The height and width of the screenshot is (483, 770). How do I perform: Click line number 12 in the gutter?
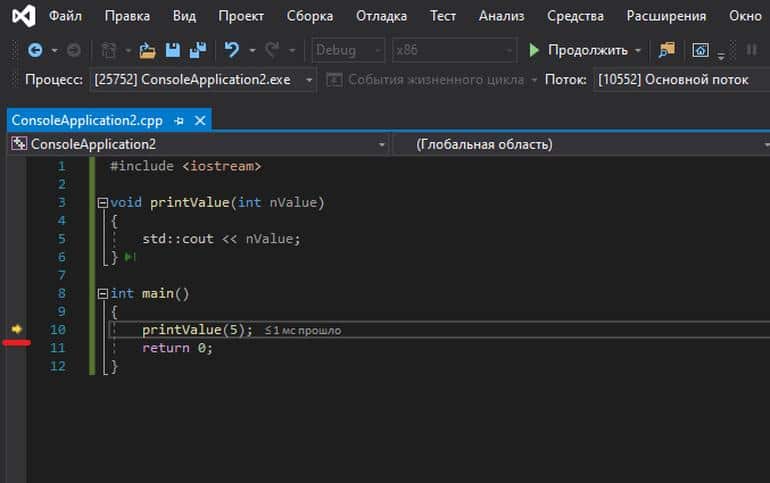point(58,366)
